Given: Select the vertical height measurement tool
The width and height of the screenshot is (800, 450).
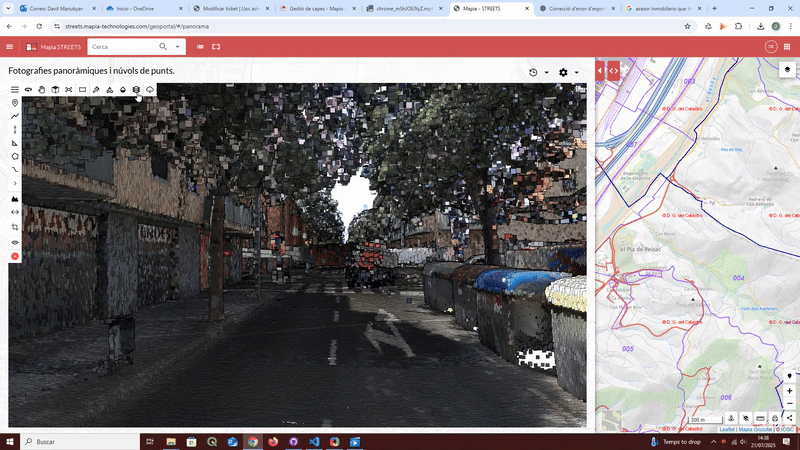Looking at the screenshot, I should (x=15, y=130).
